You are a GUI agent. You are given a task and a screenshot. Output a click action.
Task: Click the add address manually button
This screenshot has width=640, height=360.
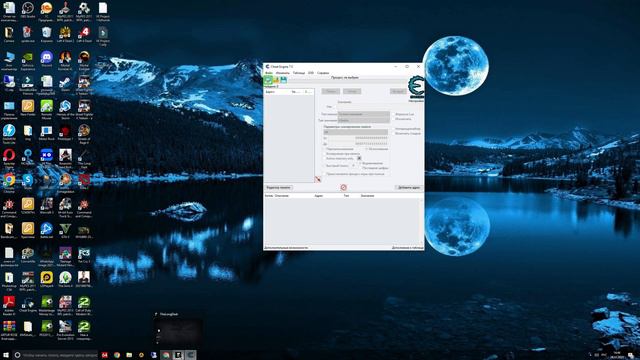point(409,187)
